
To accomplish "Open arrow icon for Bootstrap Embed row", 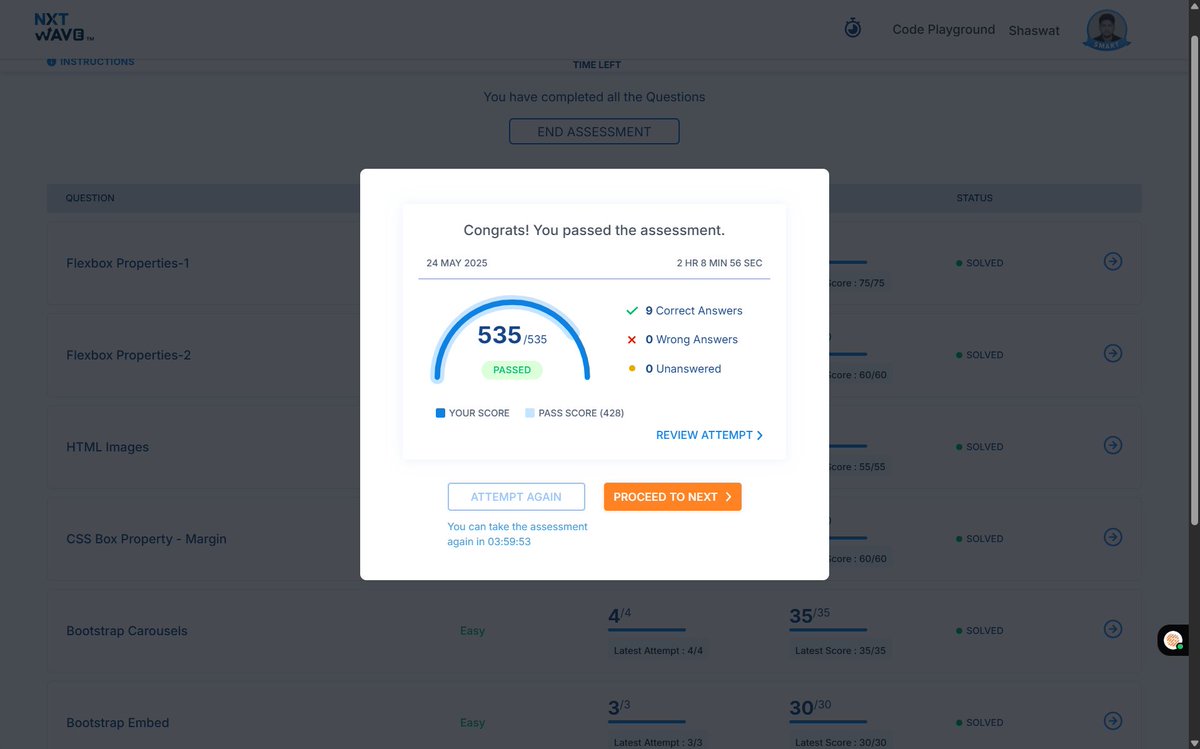I will 1112,721.
